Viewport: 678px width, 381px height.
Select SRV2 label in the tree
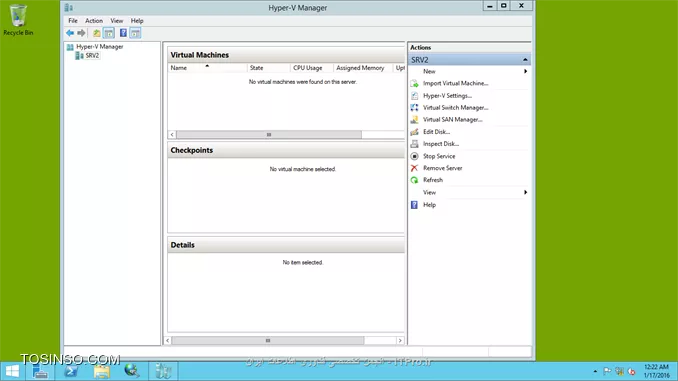tap(92, 56)
